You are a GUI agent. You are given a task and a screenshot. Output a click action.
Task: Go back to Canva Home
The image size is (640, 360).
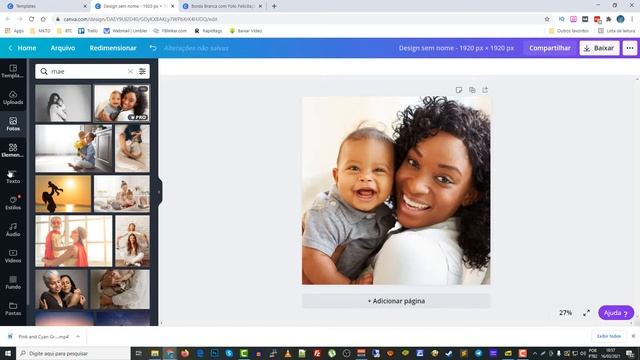(22, 48)
